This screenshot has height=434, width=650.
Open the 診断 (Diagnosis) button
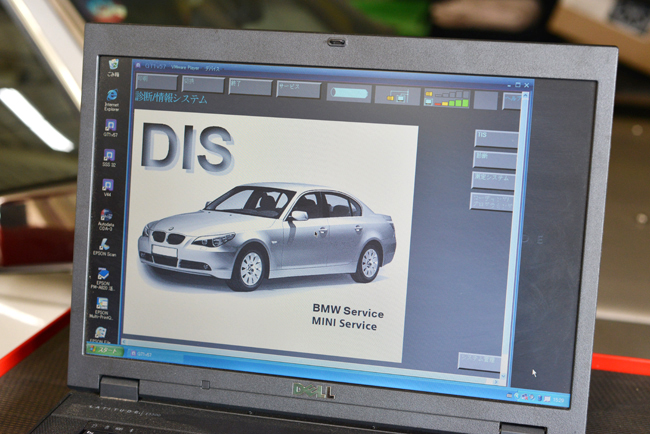[x=494, y=160]
